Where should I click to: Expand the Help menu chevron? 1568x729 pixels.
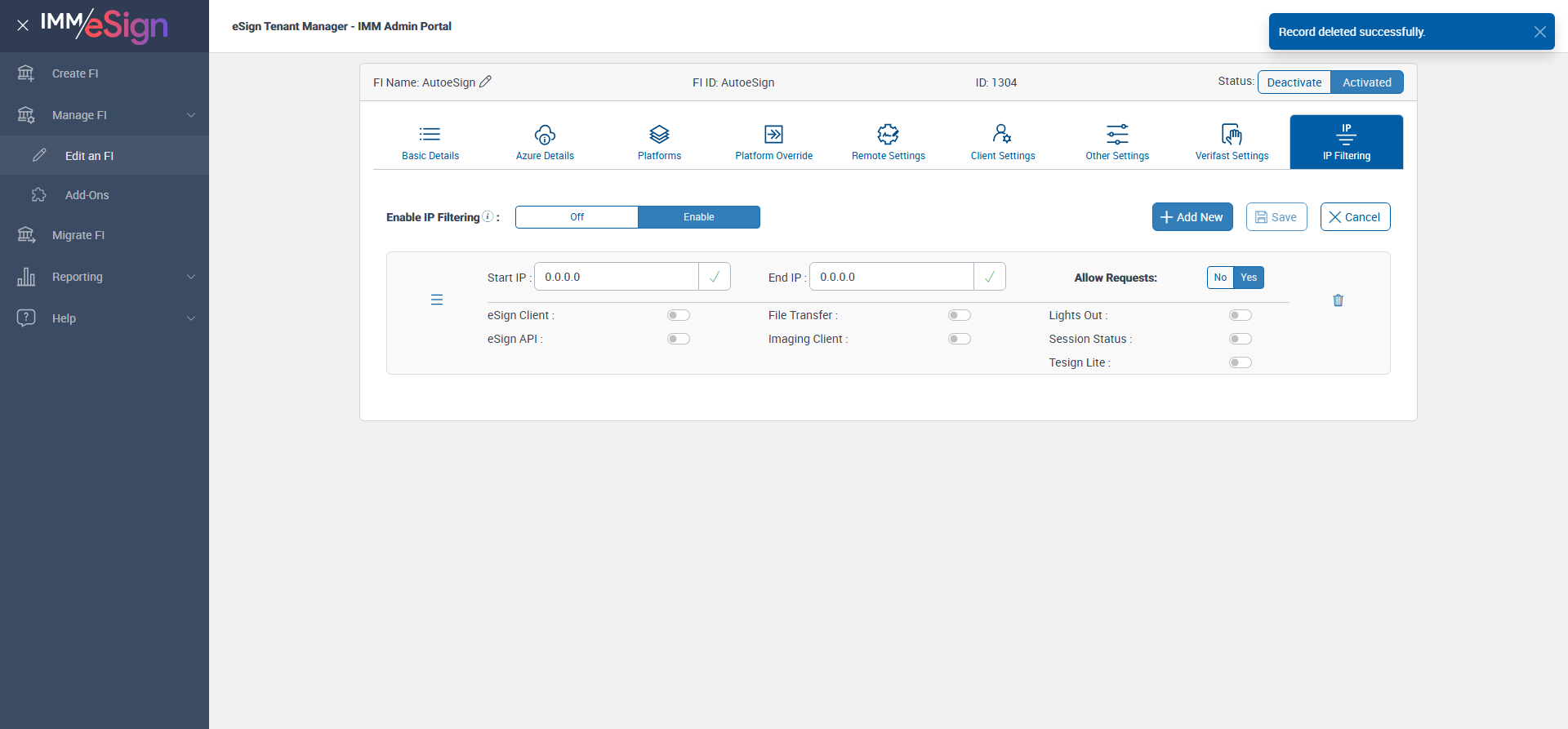(191, 318)
